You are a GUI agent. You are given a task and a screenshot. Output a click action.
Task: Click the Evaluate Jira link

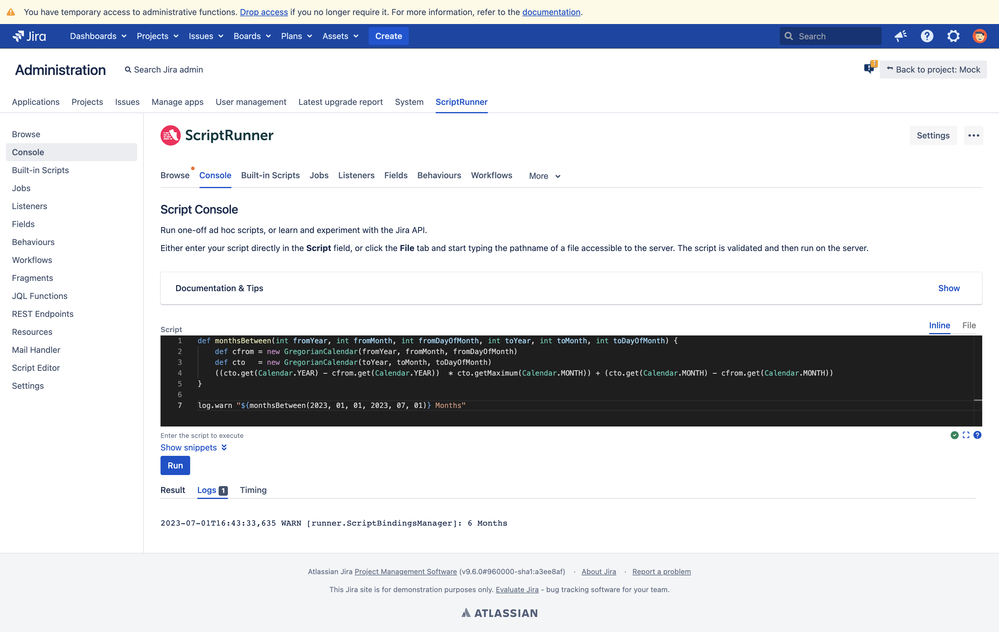(517, 589)
